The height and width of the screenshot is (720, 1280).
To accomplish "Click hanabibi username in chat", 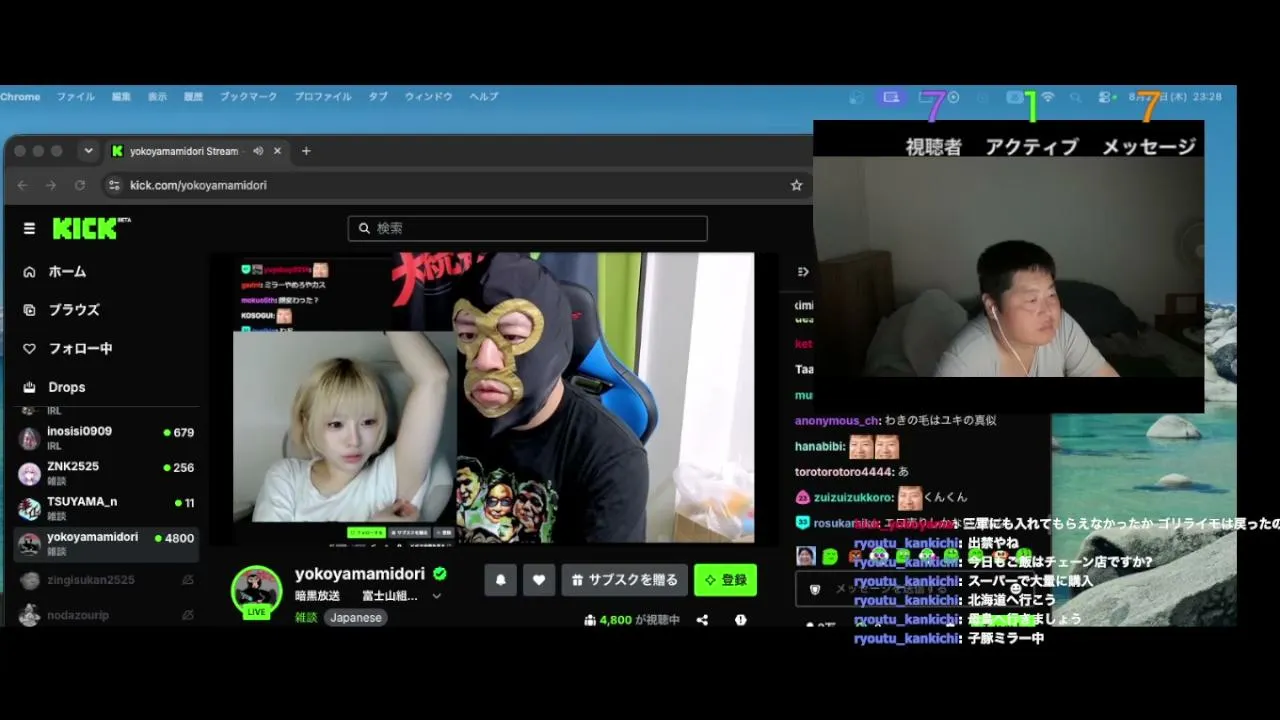I will (819, 447).
